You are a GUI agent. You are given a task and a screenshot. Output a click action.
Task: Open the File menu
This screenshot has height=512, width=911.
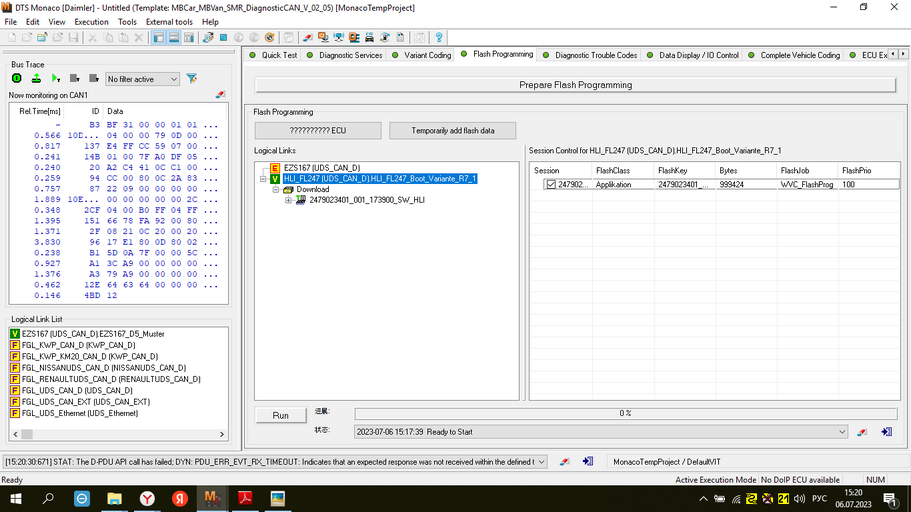pyautogui.click(x=10, y=22)
